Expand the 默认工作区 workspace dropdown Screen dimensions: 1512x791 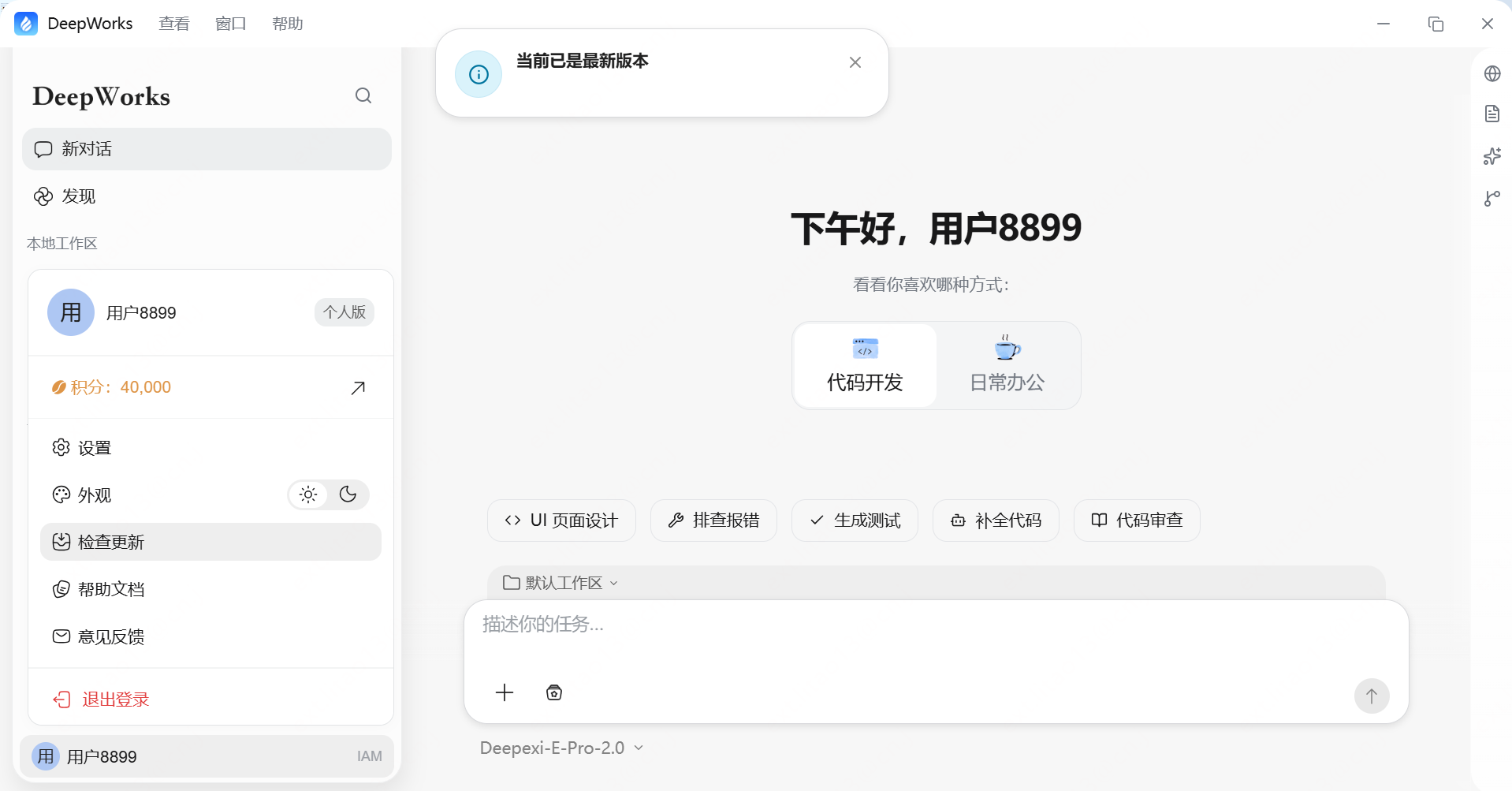(560, 583)
